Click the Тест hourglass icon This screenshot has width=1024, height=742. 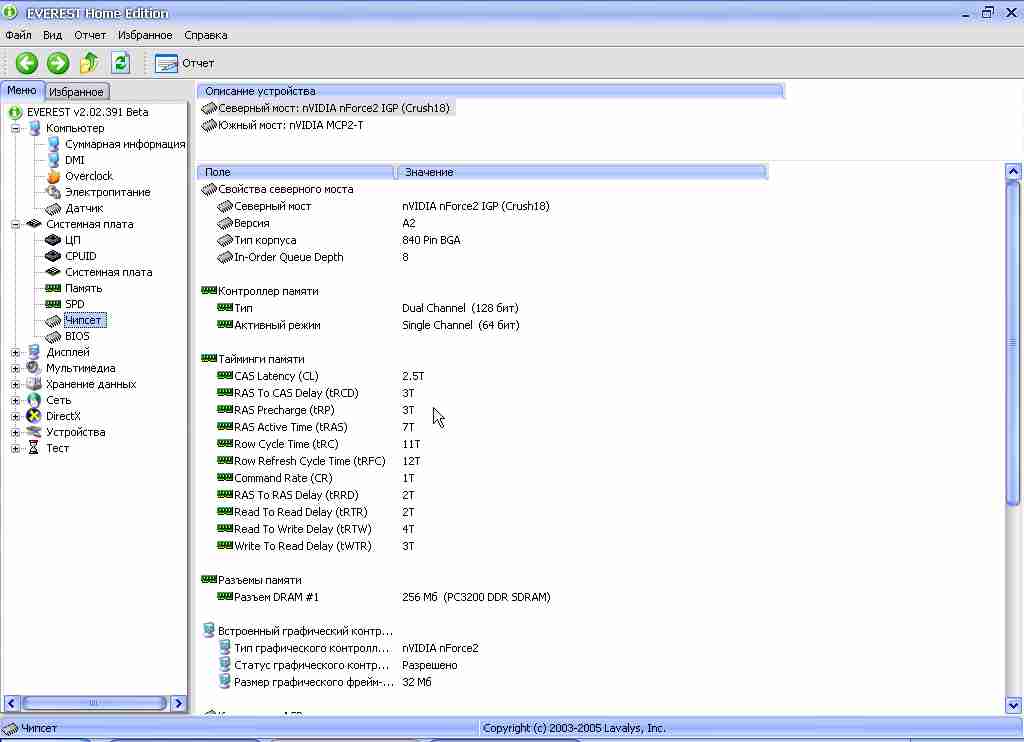pos(33,448)
